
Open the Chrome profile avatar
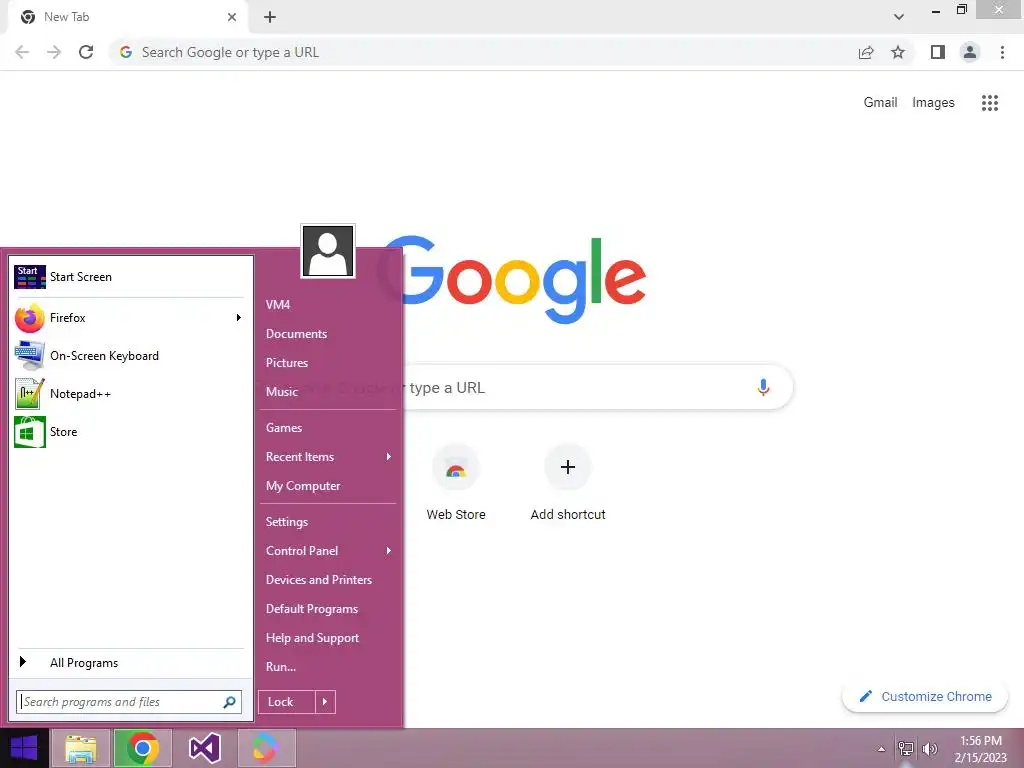coord(970,52)
